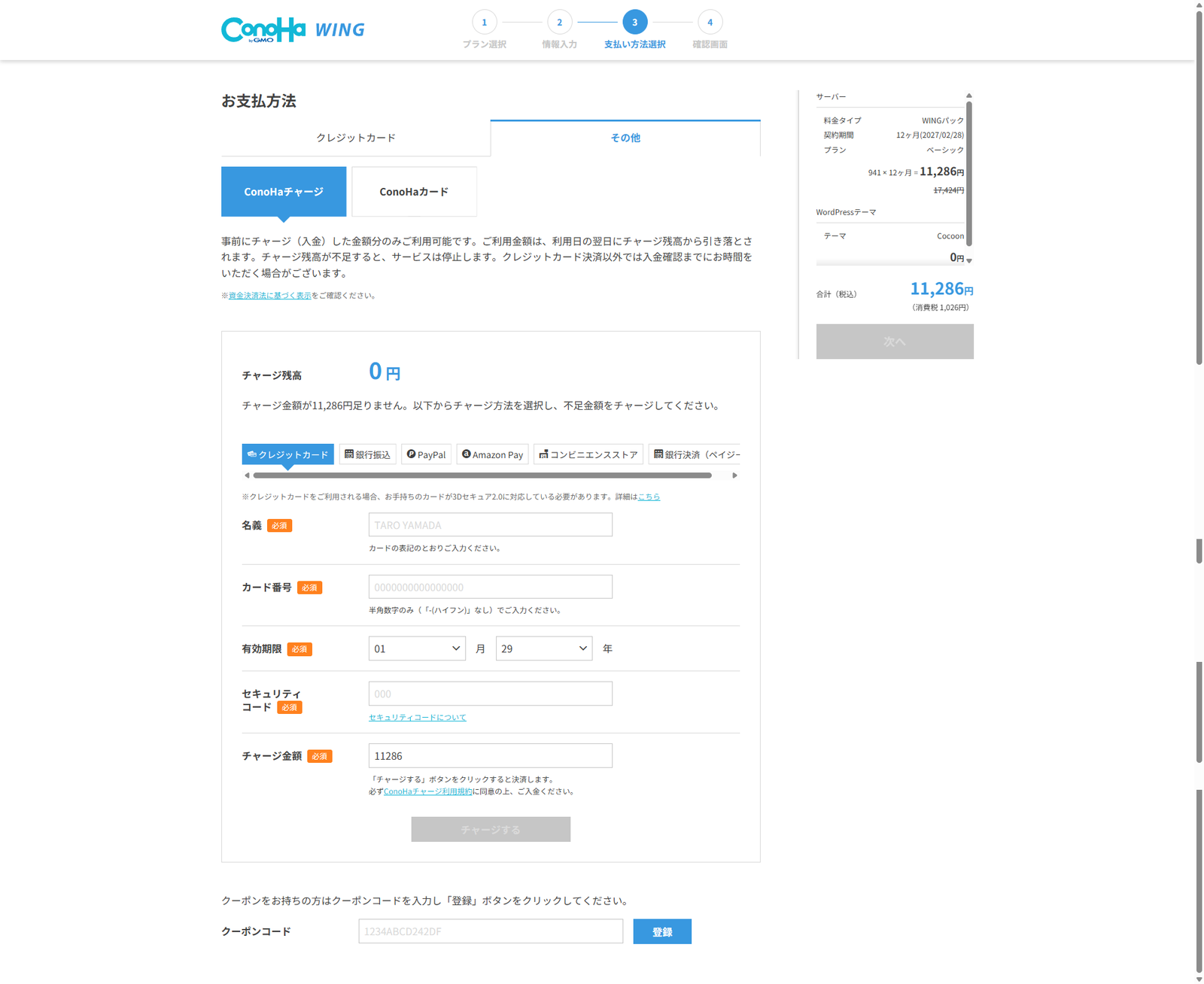Select step 4 確認画面 circle
Image resolution: width=1204 pixels, height=984 pixels.
tap(710, 22)
